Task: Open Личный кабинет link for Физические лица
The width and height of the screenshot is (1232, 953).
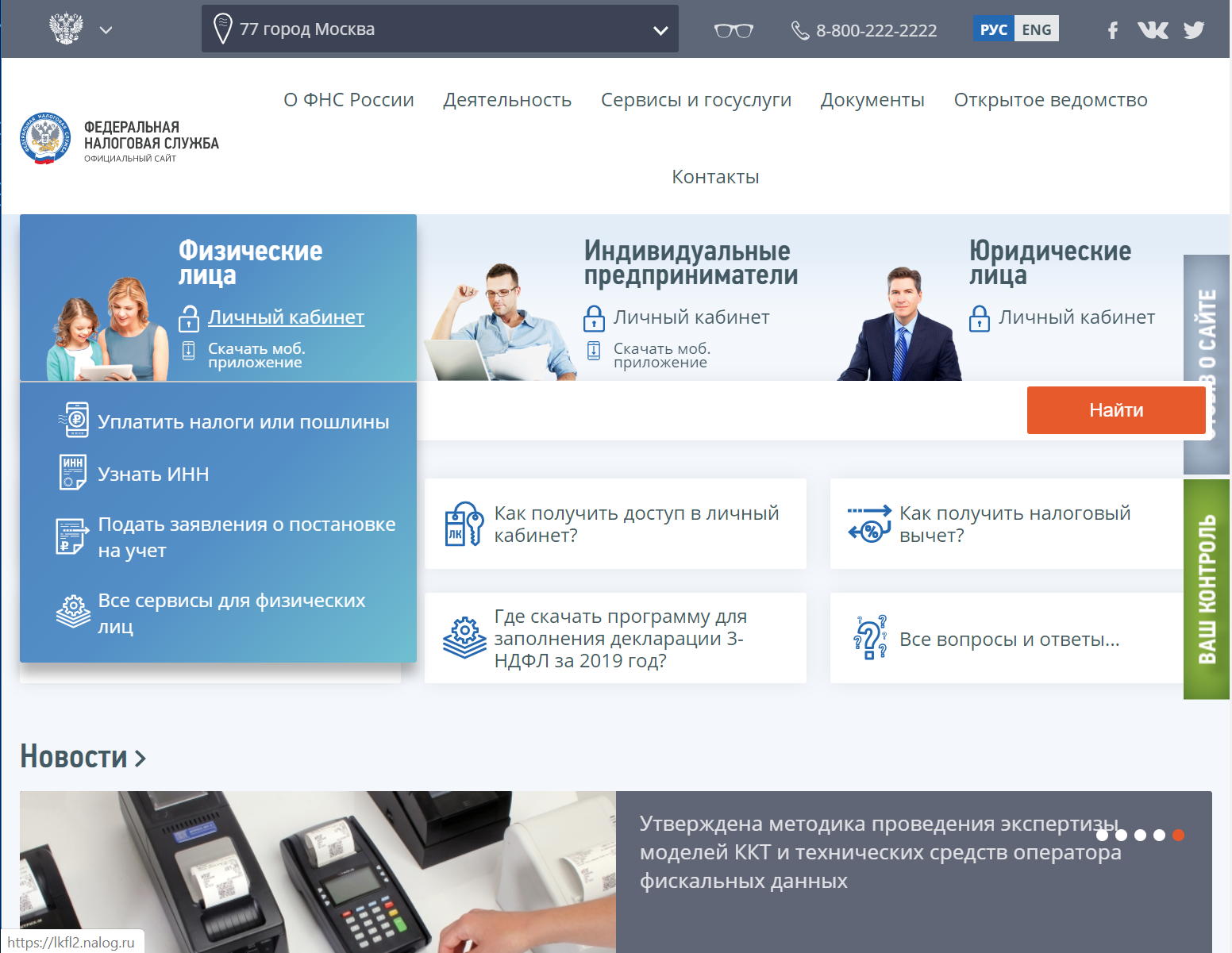Action: (x=286, y=317)
